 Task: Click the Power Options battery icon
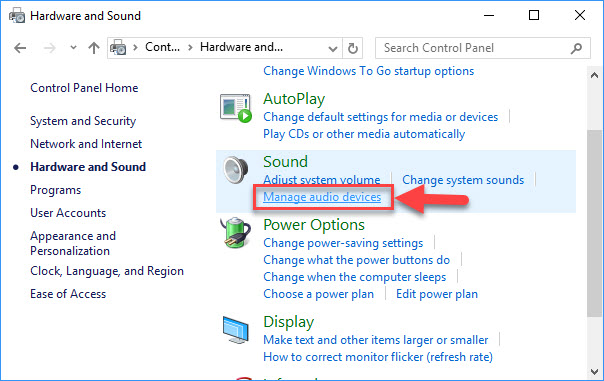click(x=235, y=232)
